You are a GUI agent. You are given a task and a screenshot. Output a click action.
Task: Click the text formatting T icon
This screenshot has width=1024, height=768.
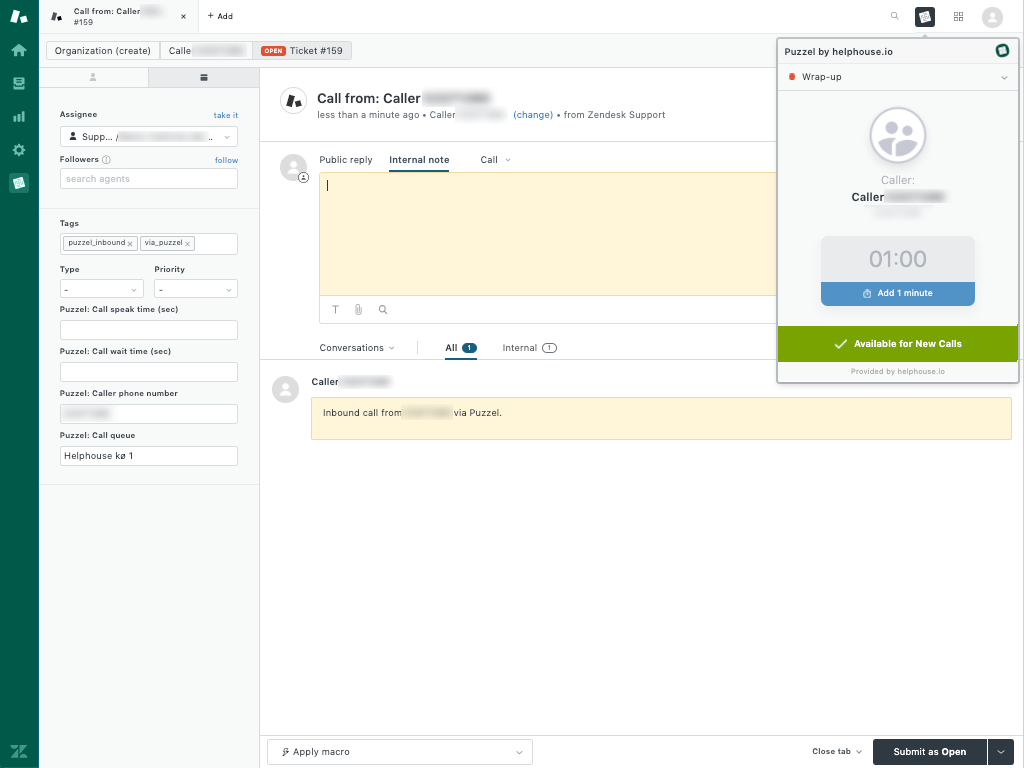click(335, 310)
